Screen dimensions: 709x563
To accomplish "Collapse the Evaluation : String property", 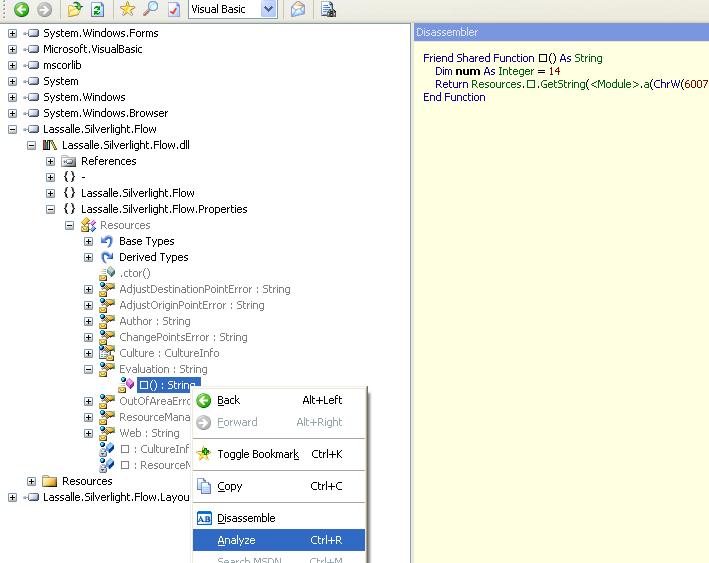I will (x=89, y=369).
